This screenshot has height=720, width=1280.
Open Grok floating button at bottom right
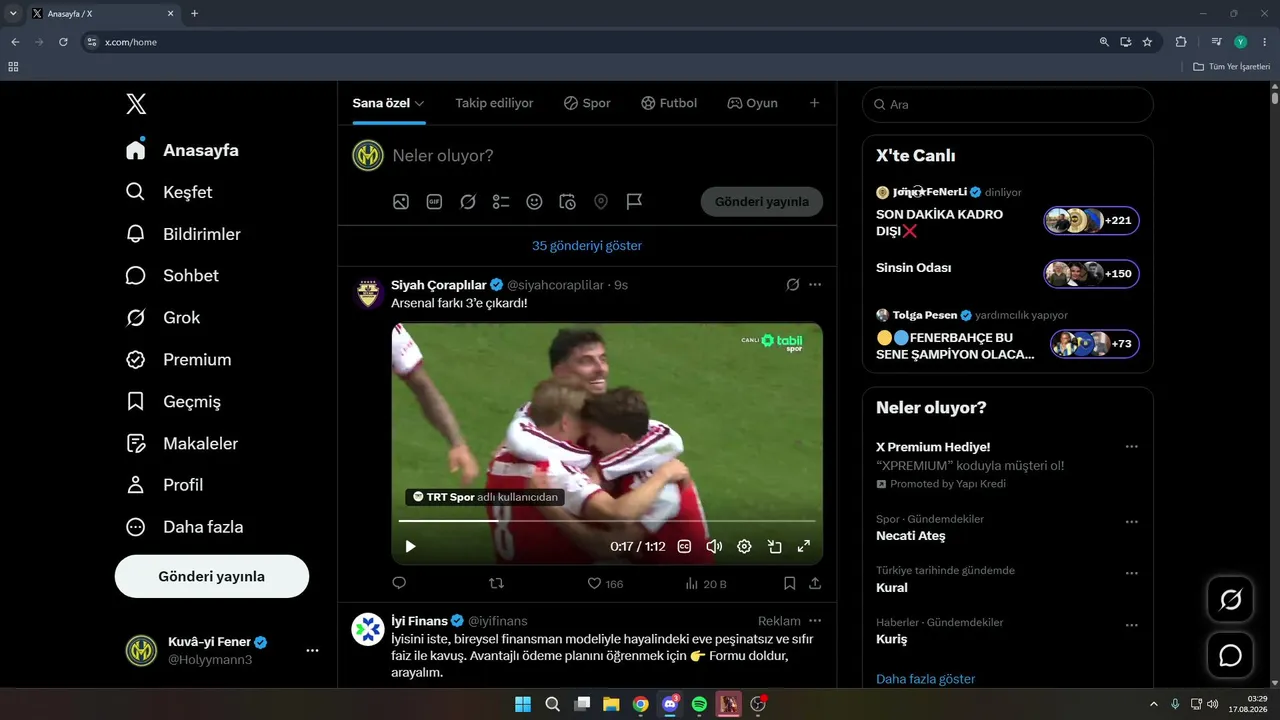[x=1231, y=600]
